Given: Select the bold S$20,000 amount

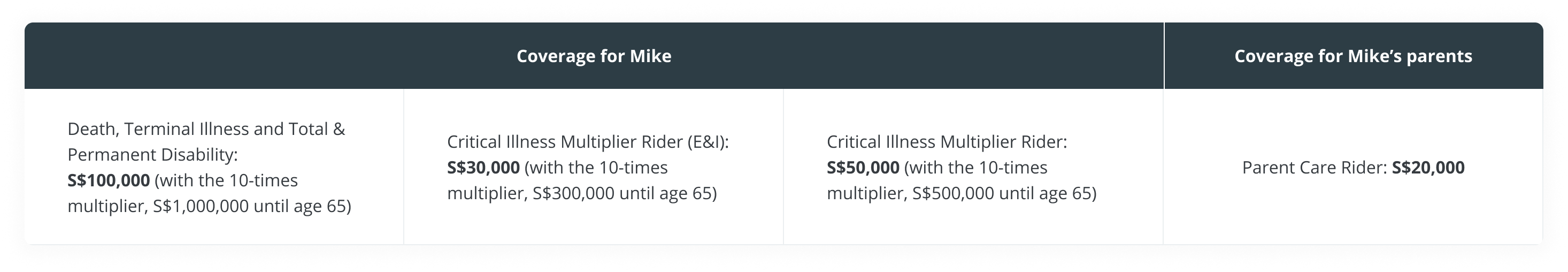Looking at the screenshot, I should tap(1428, 168).
